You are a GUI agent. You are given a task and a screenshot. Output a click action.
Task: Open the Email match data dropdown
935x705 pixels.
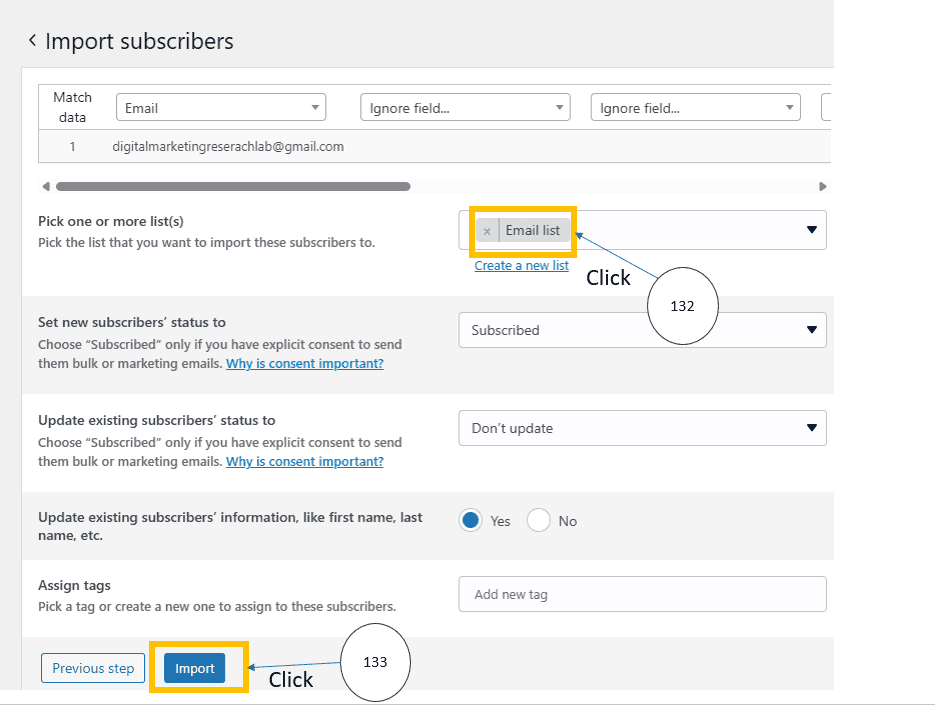point(220,108)
